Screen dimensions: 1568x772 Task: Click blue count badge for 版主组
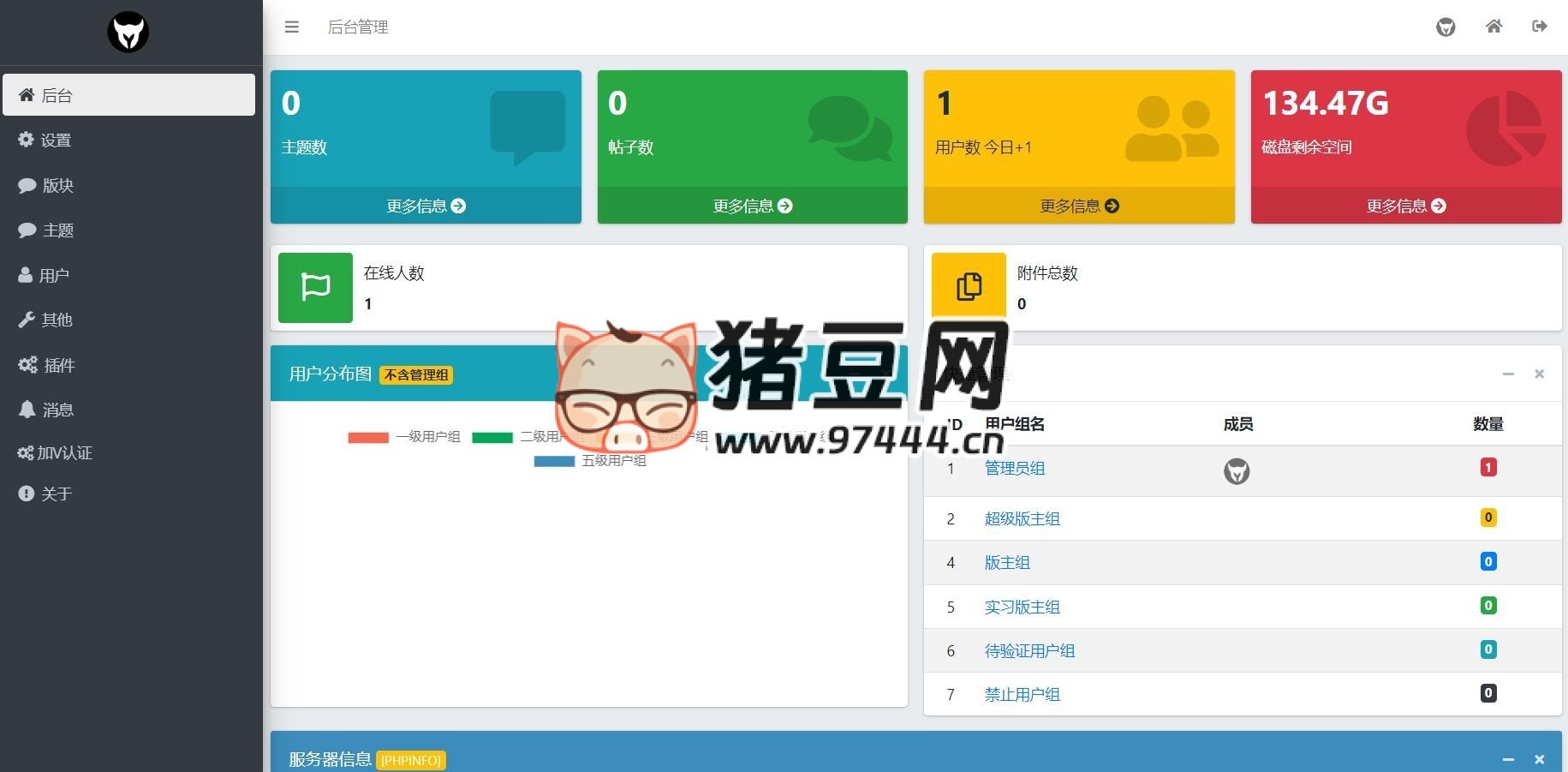pos(1488,561)
